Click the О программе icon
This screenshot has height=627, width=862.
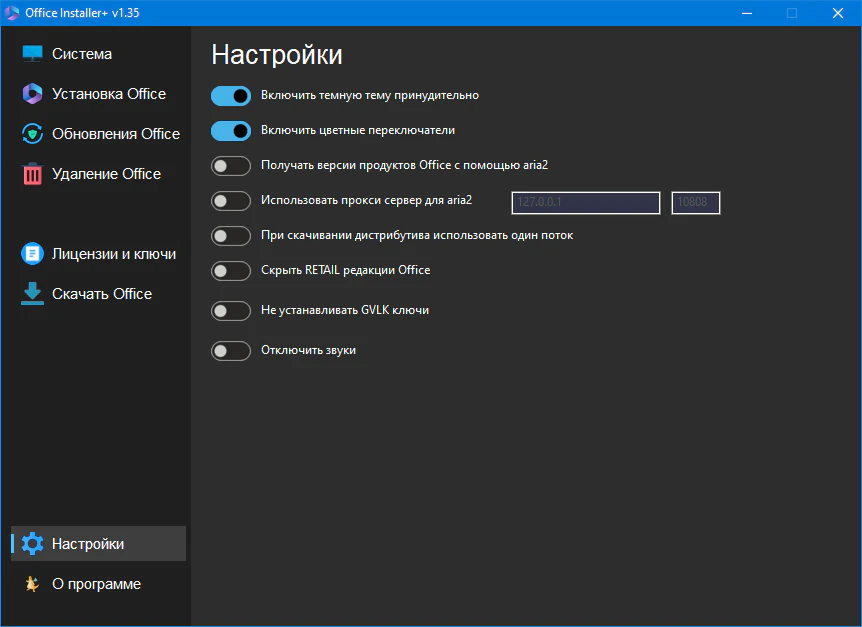coord(32,584)
